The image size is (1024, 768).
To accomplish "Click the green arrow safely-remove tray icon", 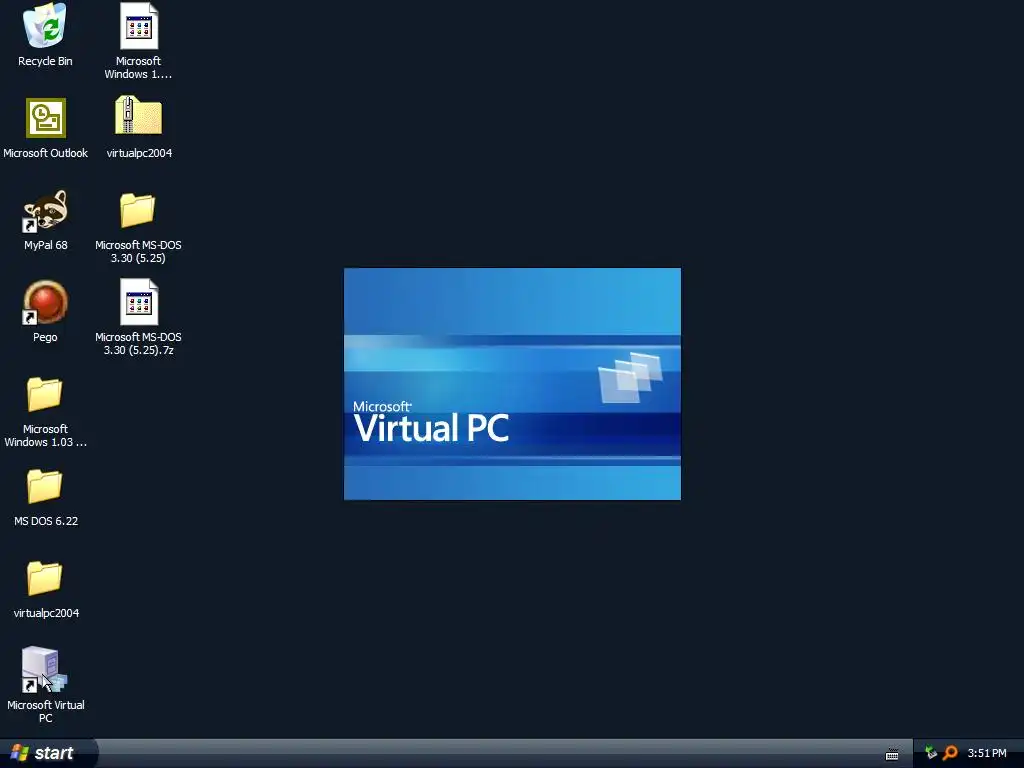I will click(931, 753).
